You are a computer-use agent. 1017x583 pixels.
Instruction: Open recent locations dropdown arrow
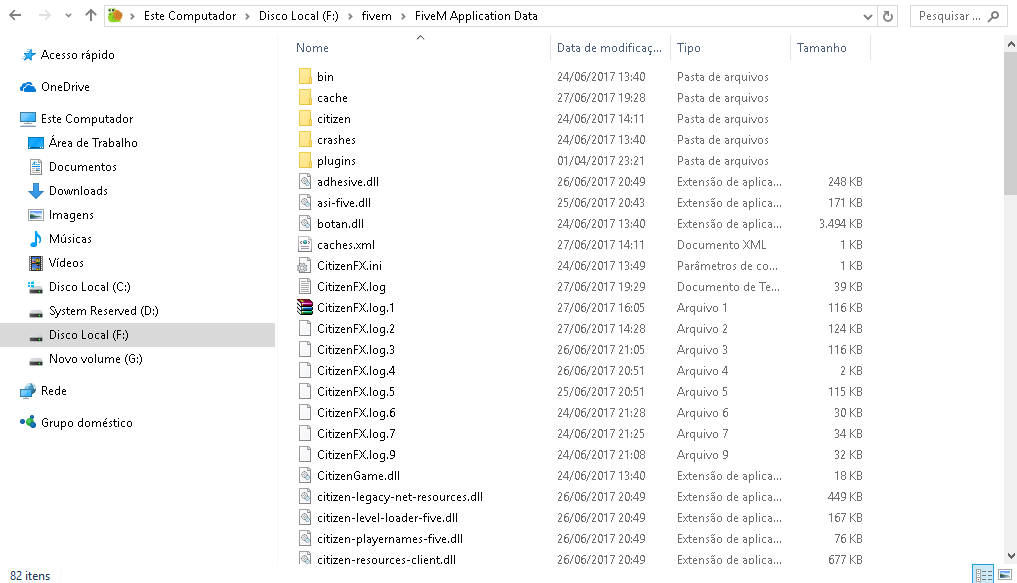coord(68,16)
